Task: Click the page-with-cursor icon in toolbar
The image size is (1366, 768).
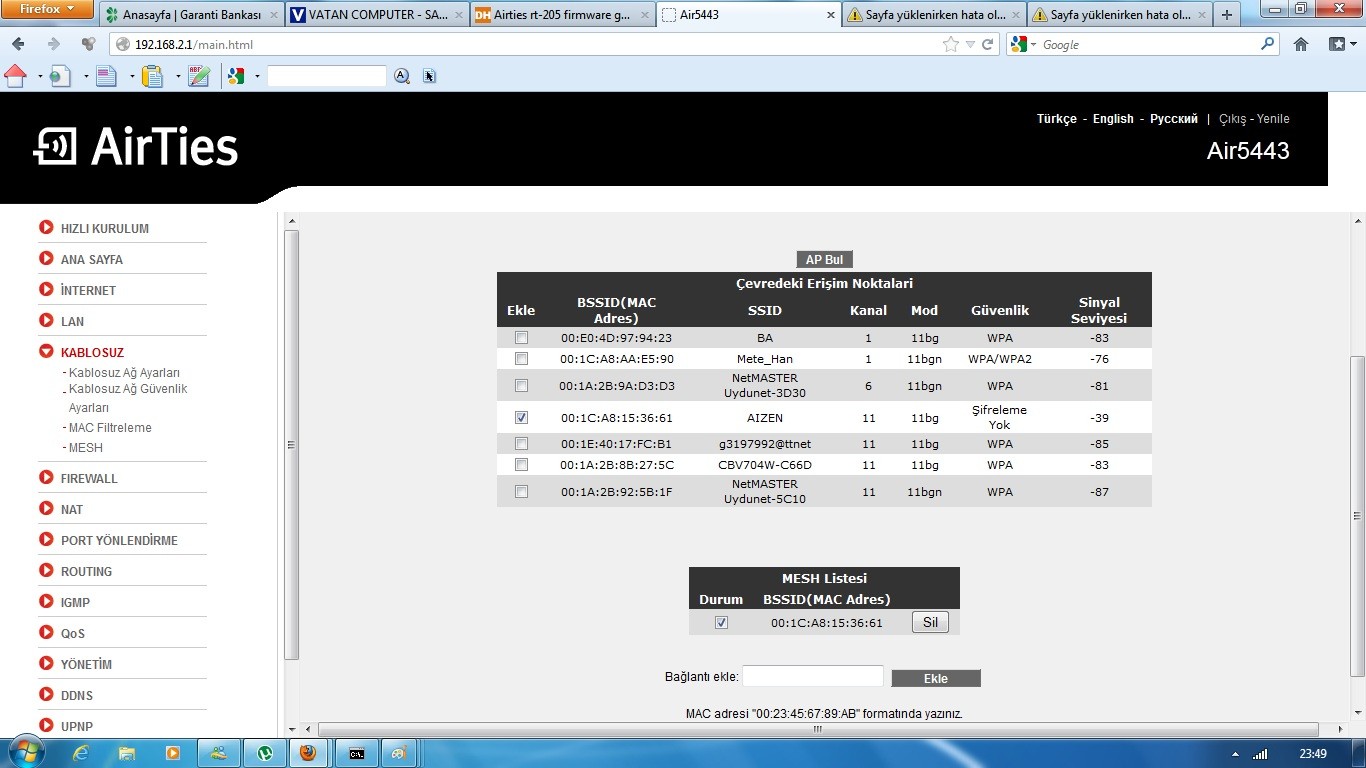Action: 430,76
